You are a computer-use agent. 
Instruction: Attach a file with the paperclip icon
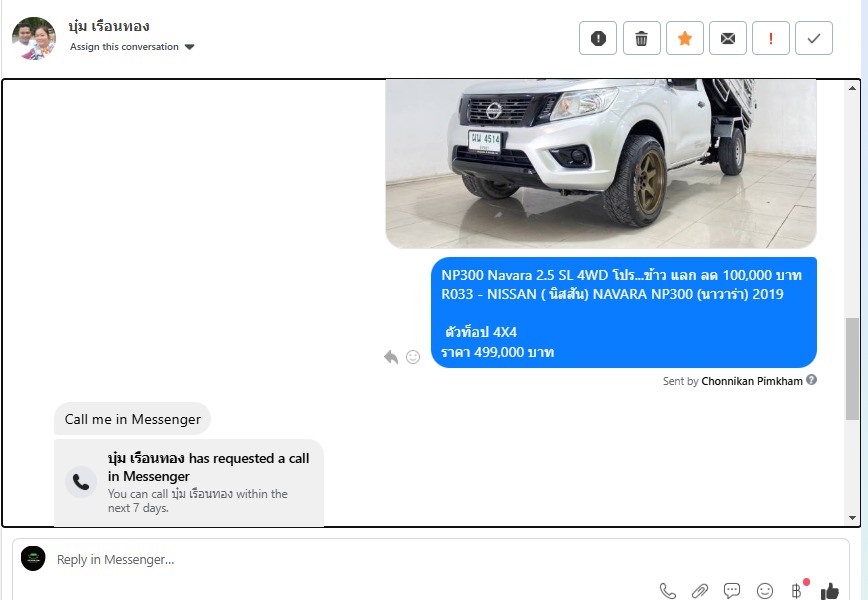point(700,591)
